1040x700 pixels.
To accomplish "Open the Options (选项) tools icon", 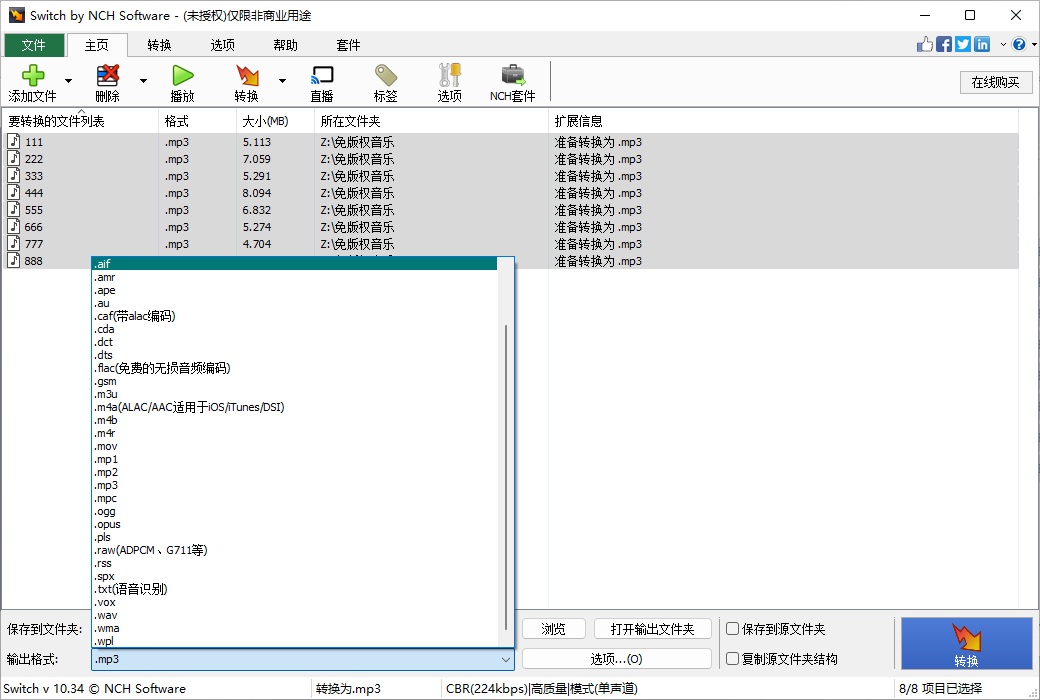I will [x=450, y=76].
